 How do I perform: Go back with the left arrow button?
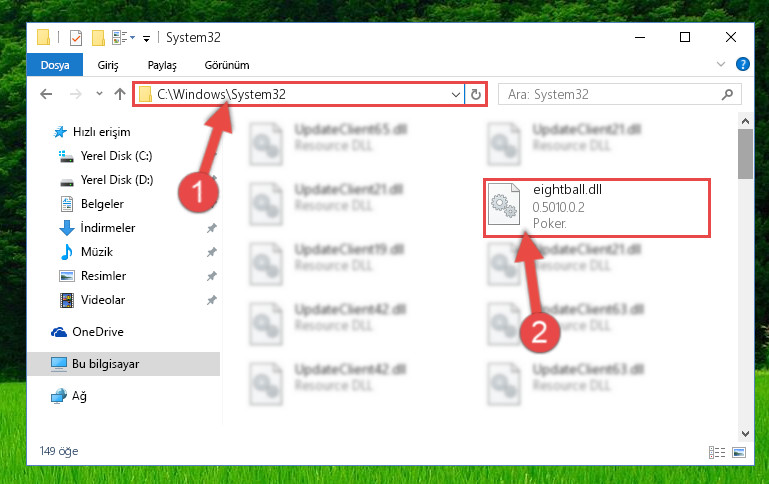(46, 94)
